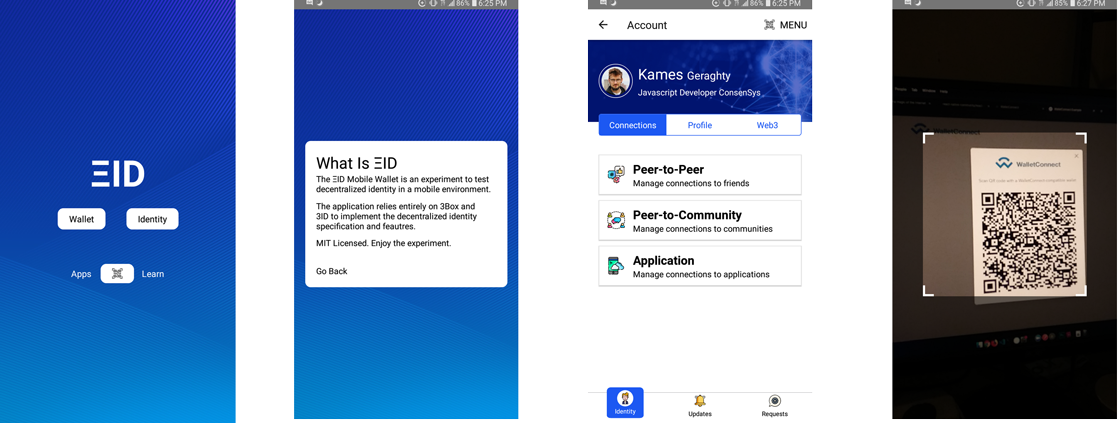
Task: Open Application connections card
Action: click(699, 266)
